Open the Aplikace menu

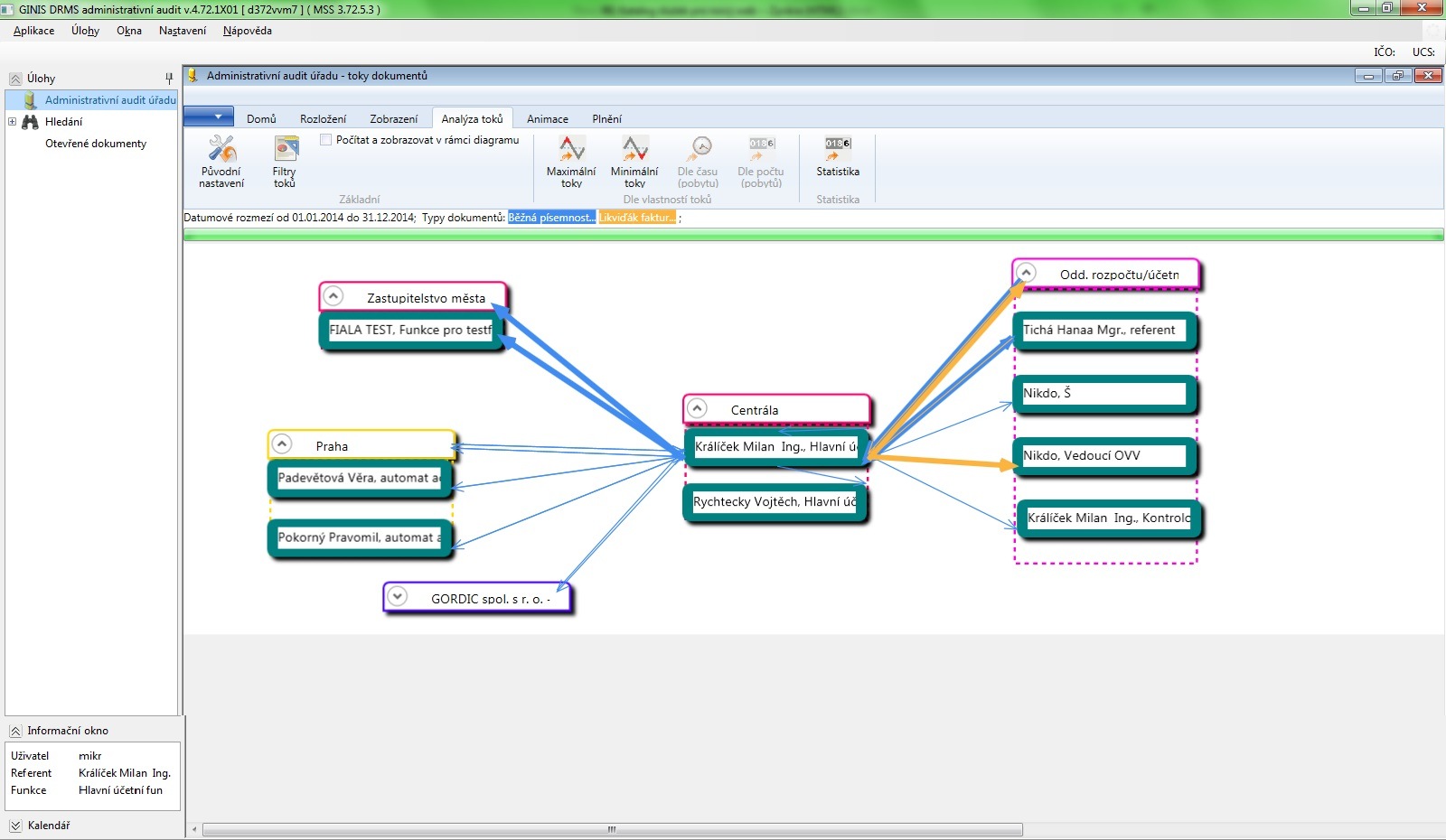coord(34,31)
